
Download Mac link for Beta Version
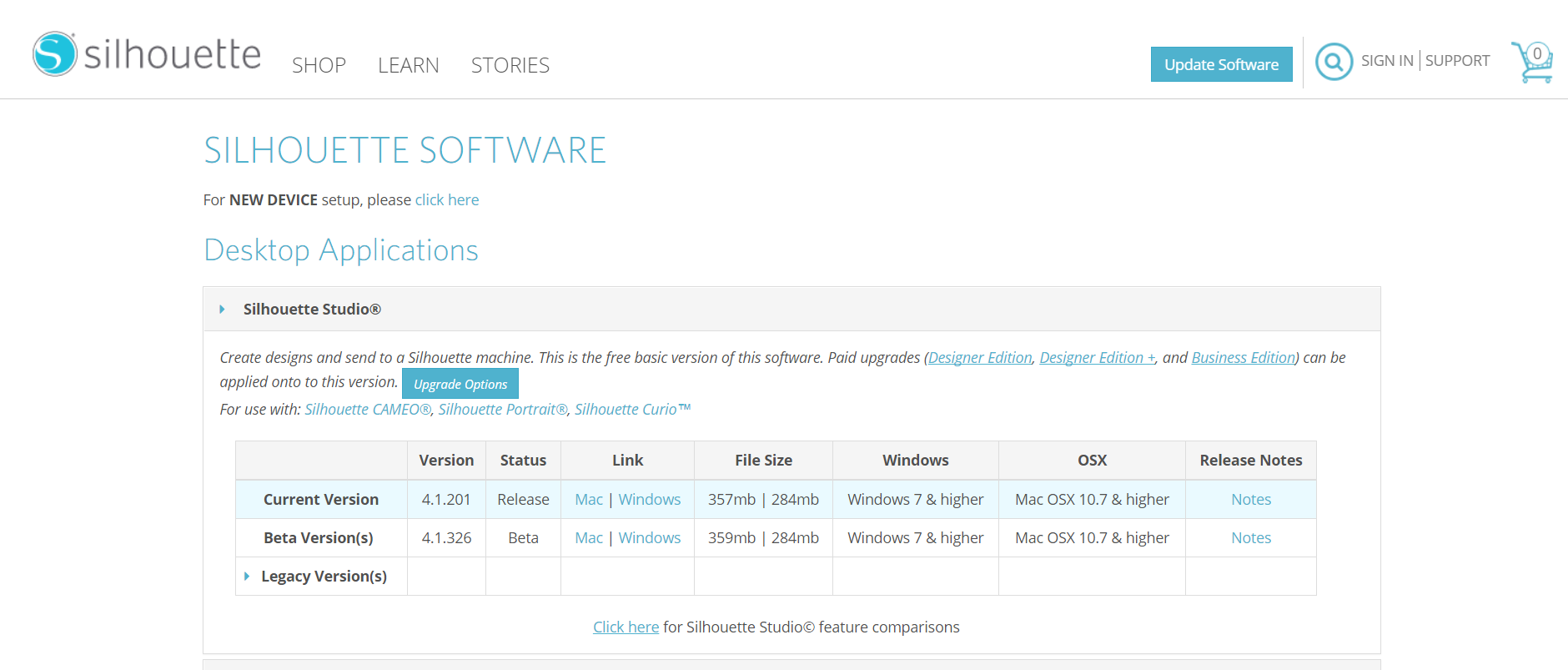(589, 538)
